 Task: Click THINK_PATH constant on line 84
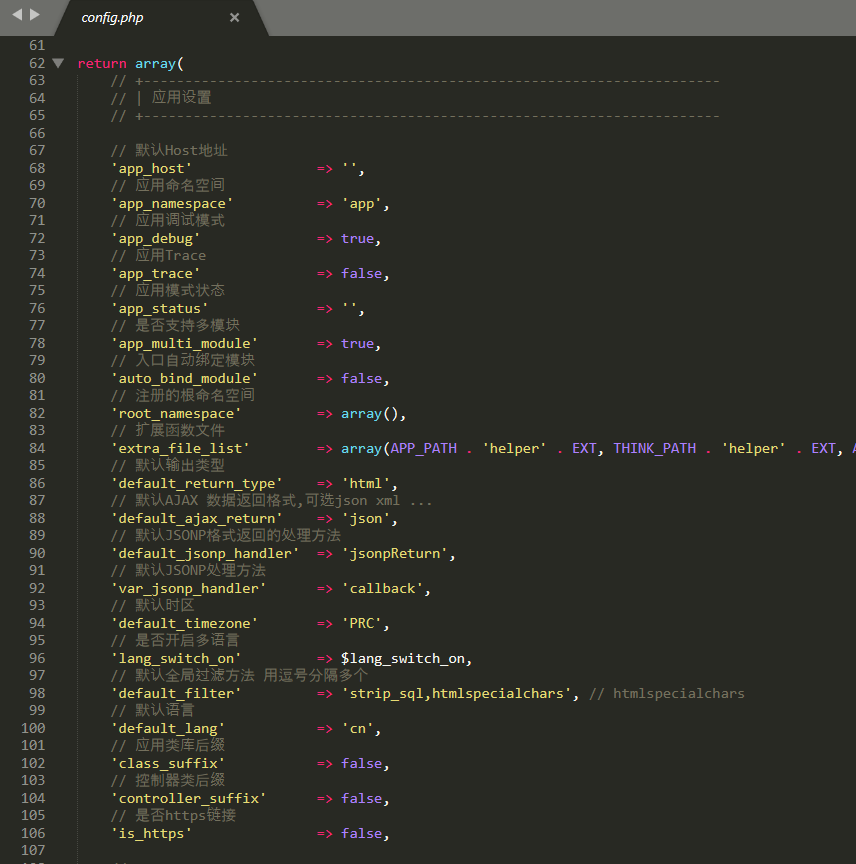655,449
